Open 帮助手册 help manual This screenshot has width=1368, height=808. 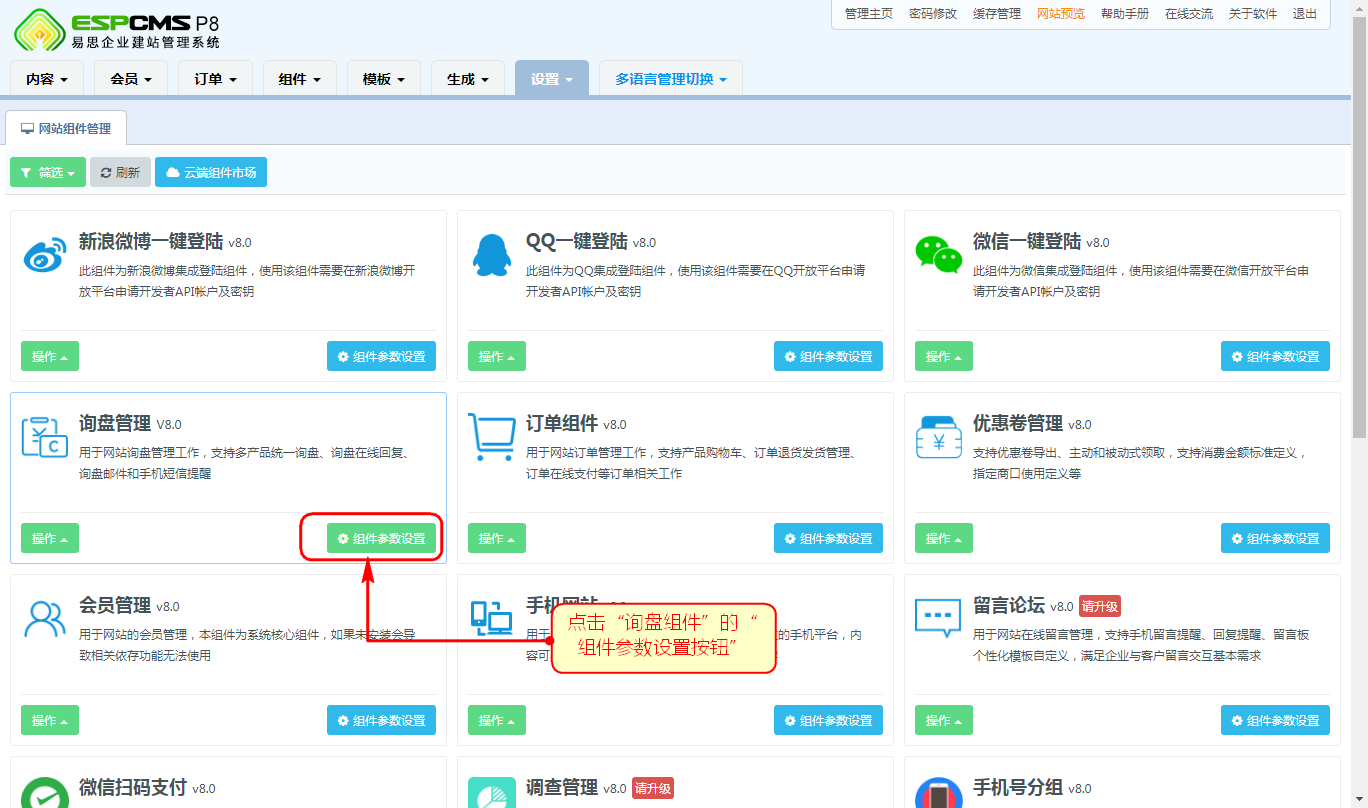[x=1125, y=14]
